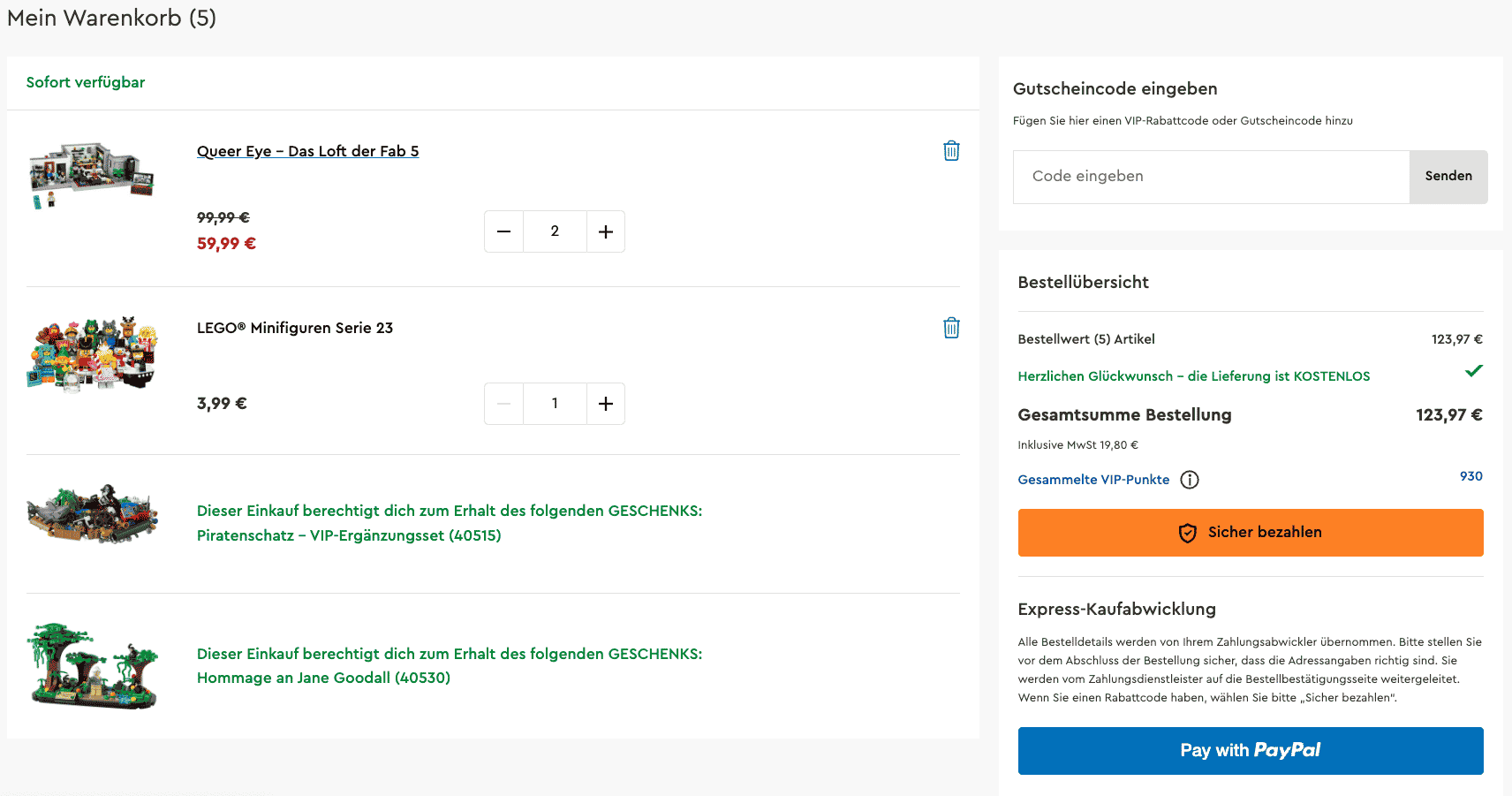Click Piratenschatz – VIP-Ergänzungsset (40515) text
The image size is (1512, 796).
coord(349,535)
